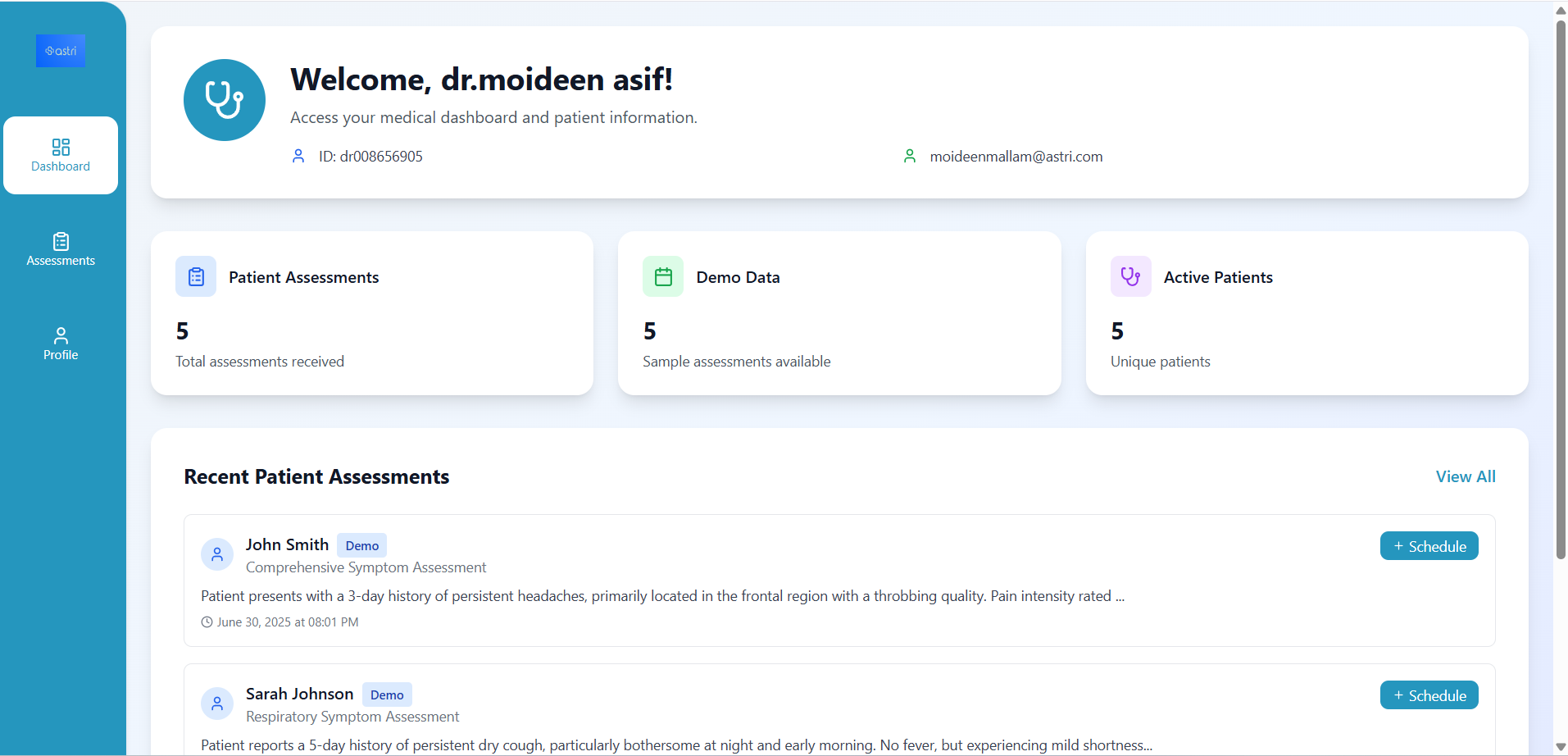Click the scrollbar down arrow

coord(1561,747)
